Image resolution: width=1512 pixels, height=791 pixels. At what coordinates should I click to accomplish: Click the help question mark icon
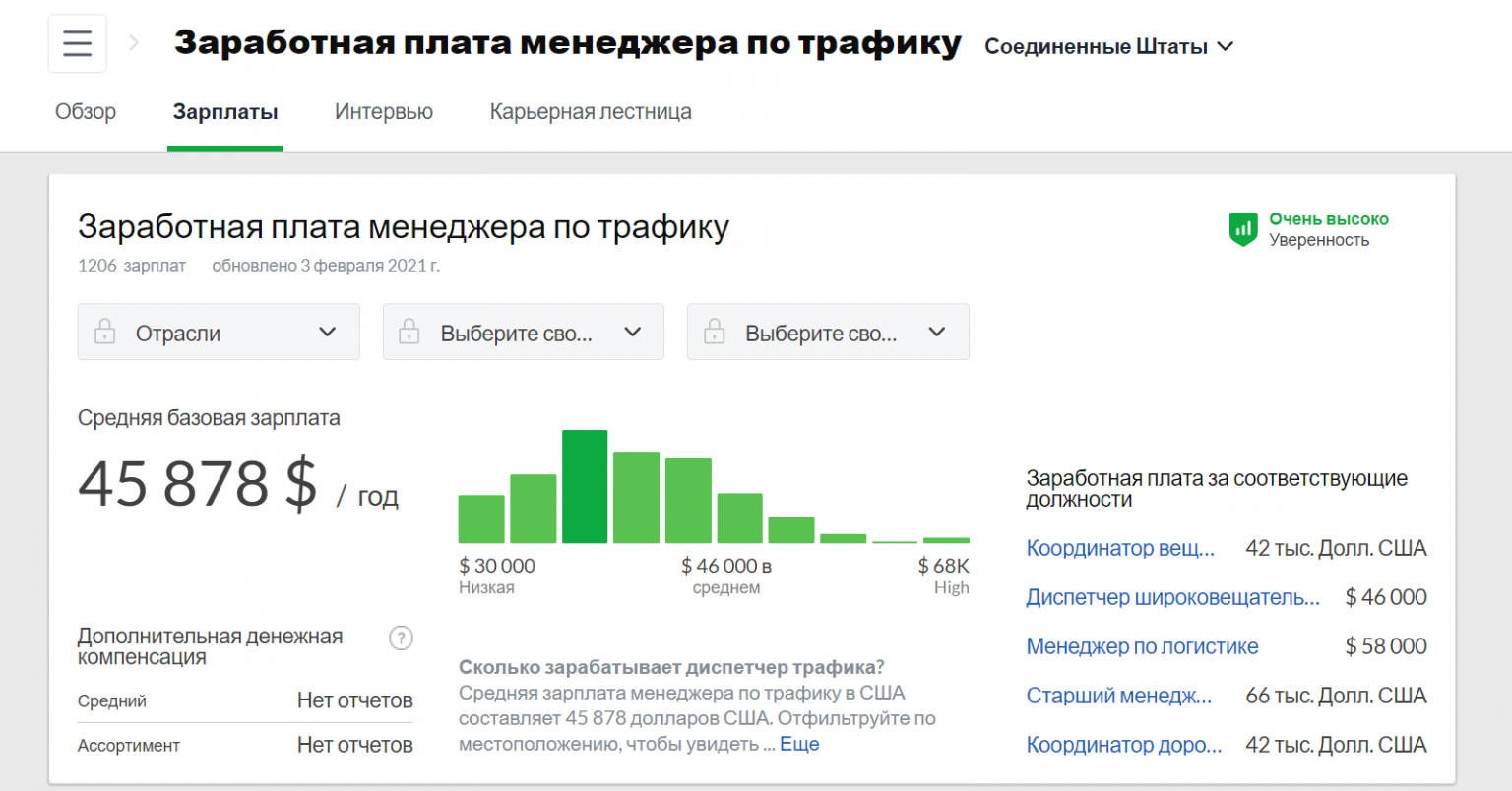click(x=401, y=638)
